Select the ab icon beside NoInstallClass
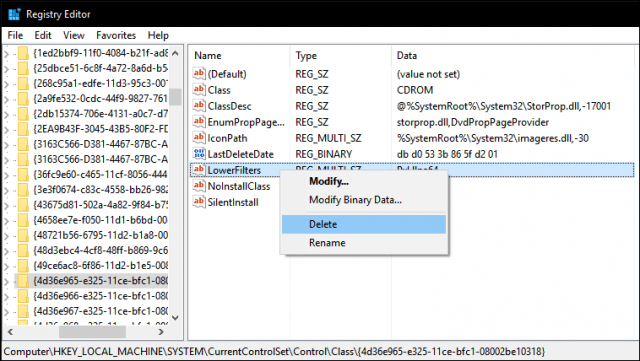Viewport: 640px width, 361px height. click(199, 186)
